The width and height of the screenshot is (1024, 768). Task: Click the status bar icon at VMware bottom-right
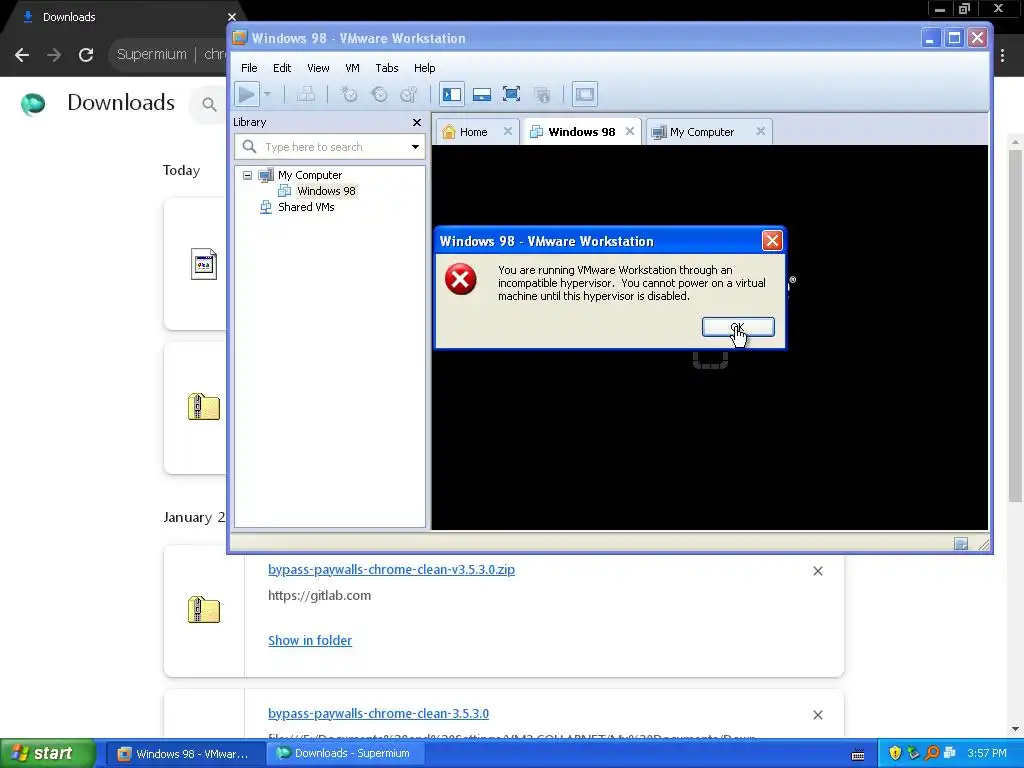(x=961, y=543)
